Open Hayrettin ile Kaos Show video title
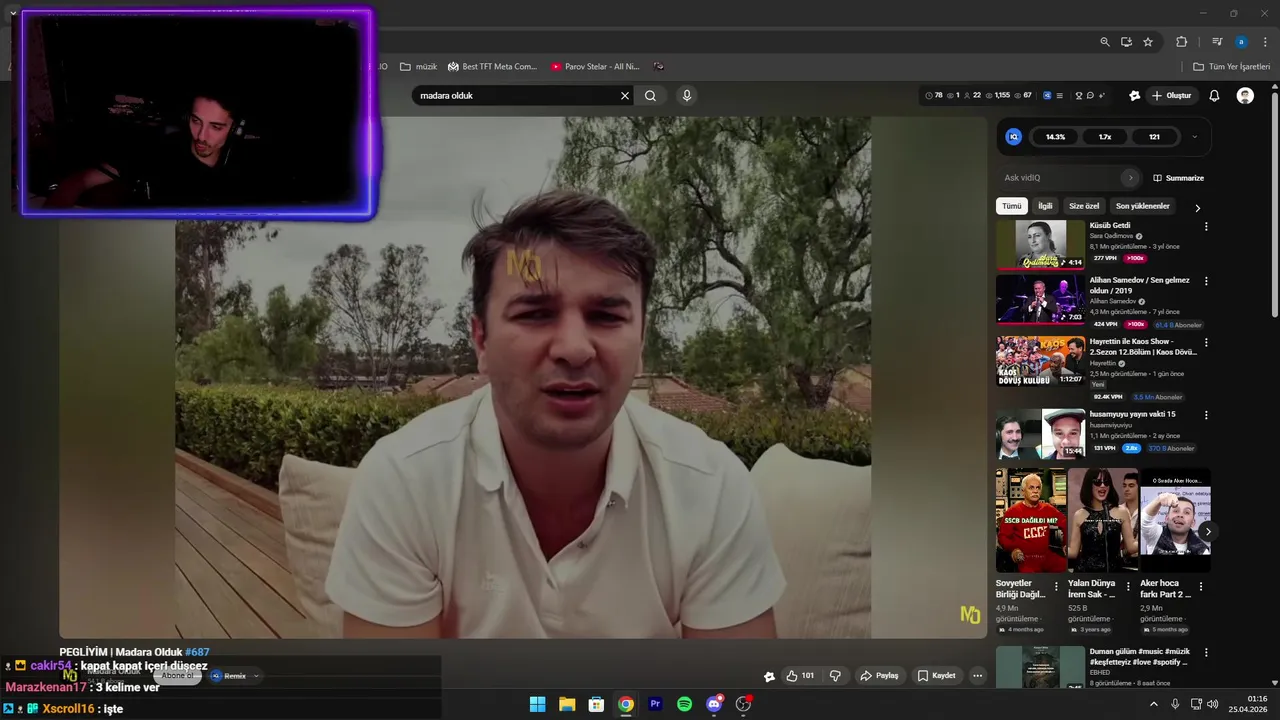This screenshot has width=1280, height=720. tap(1143, 346)
